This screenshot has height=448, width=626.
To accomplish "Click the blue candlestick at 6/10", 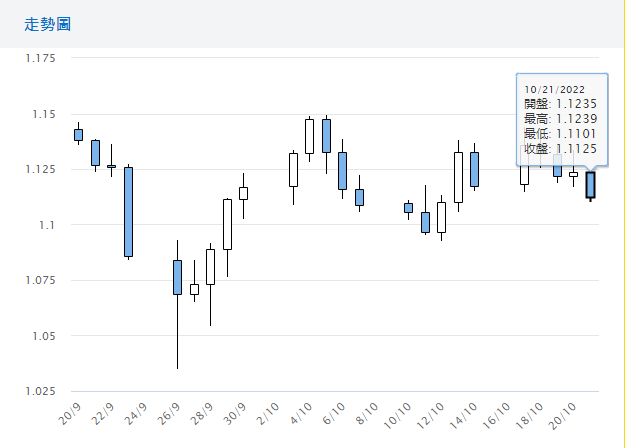I will [342, 170].
